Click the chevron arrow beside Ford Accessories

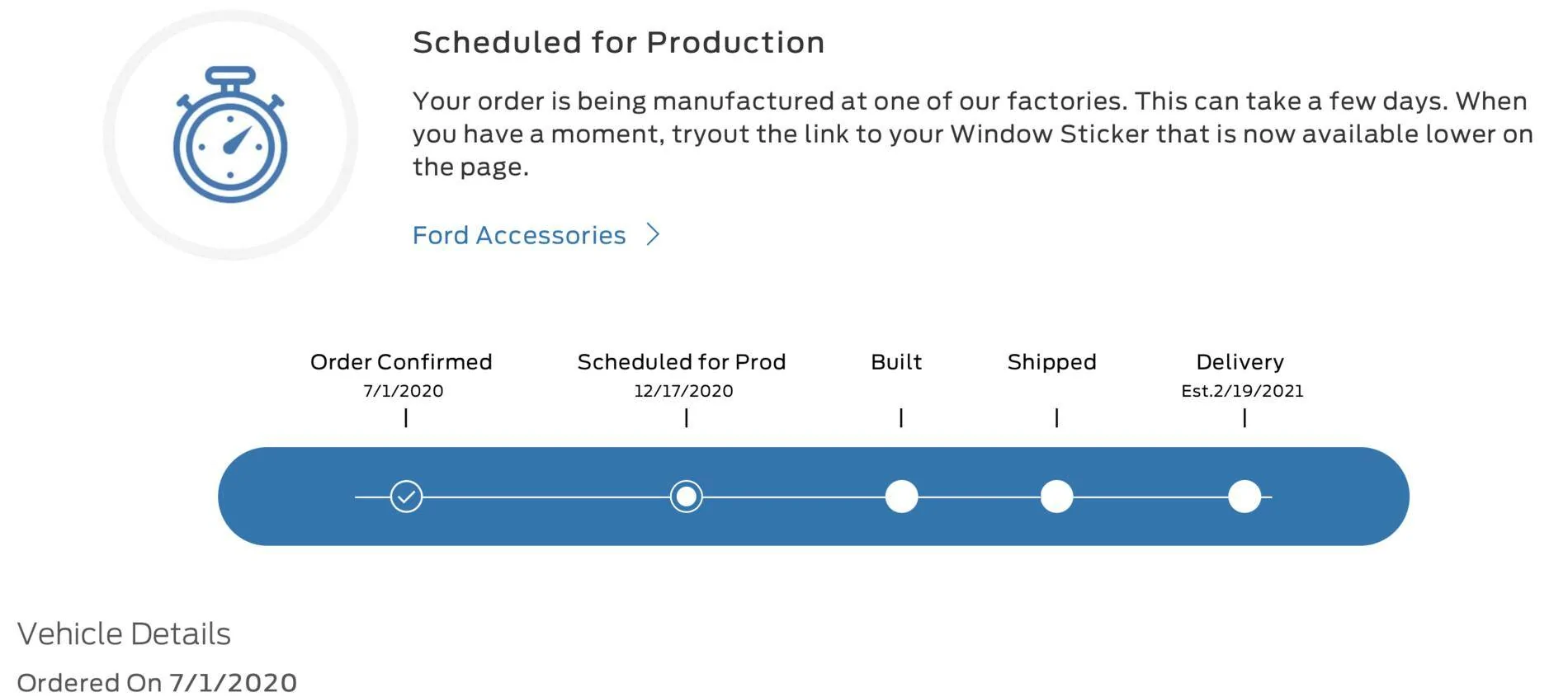[653, 234]
